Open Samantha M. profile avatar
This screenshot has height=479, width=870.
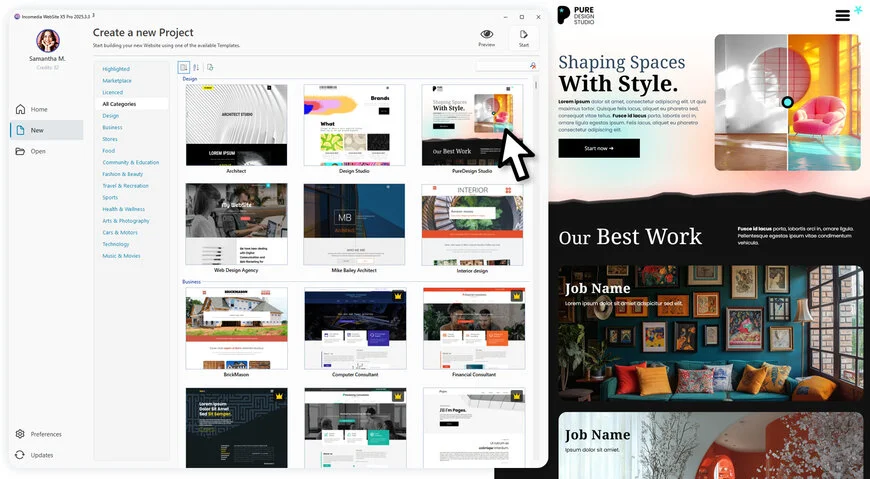(x=48, y=41)
